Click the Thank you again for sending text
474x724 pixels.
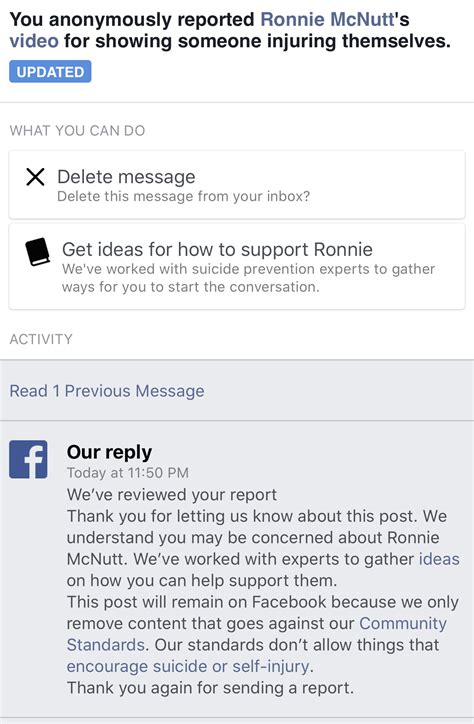210,688
